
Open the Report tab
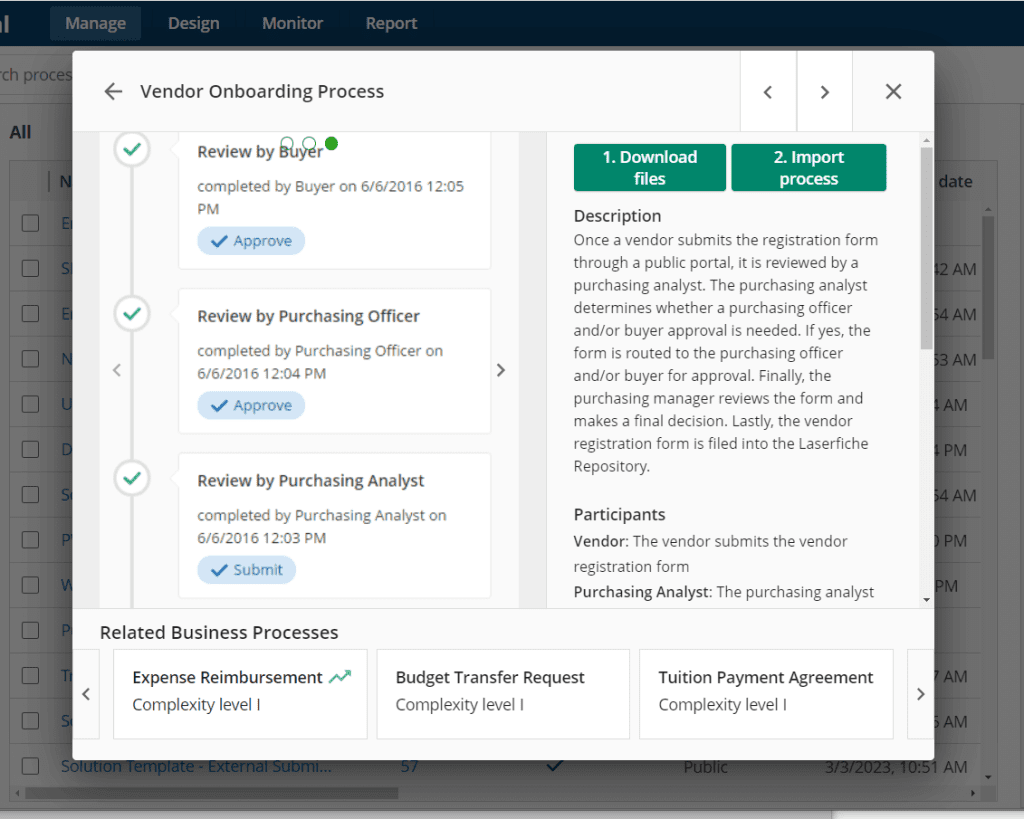tap(391, 24)
